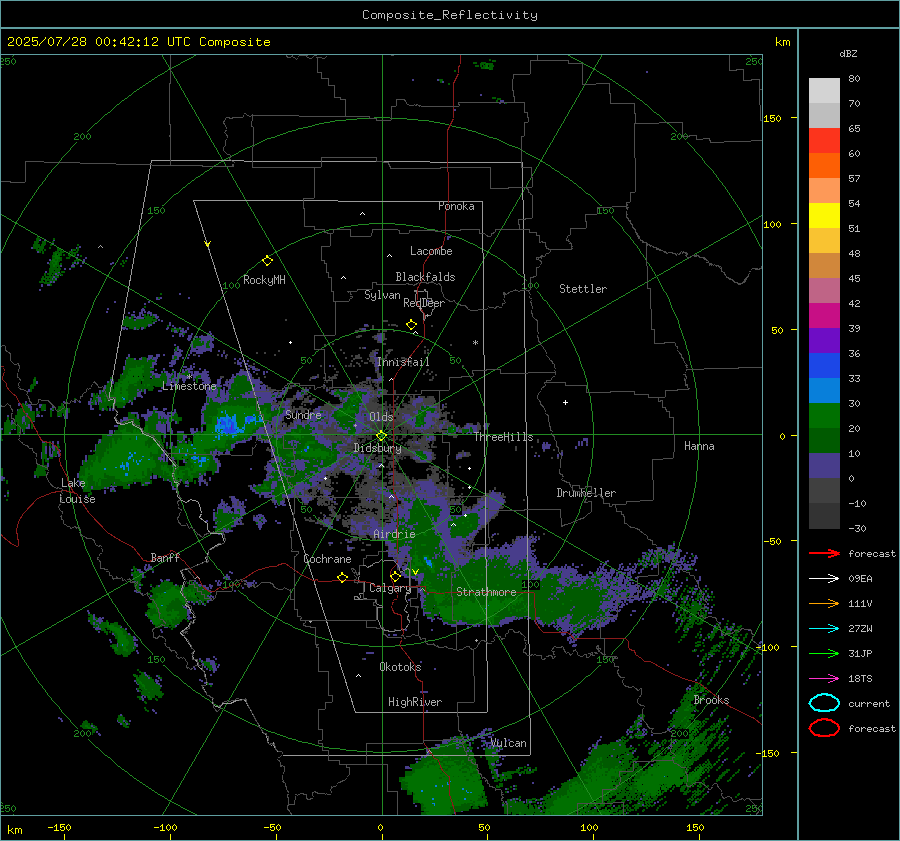Select the white 09EA arrow legend icon
Screen dimensions: 900x841
tap(824, 578)
